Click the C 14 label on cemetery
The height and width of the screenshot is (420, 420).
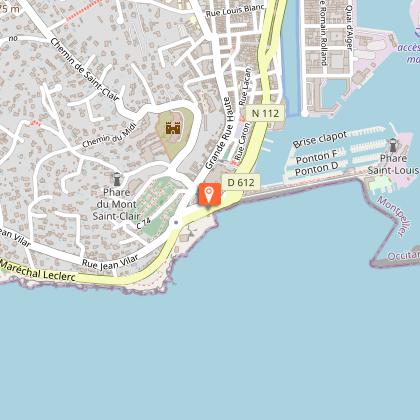tap(144, 223)
